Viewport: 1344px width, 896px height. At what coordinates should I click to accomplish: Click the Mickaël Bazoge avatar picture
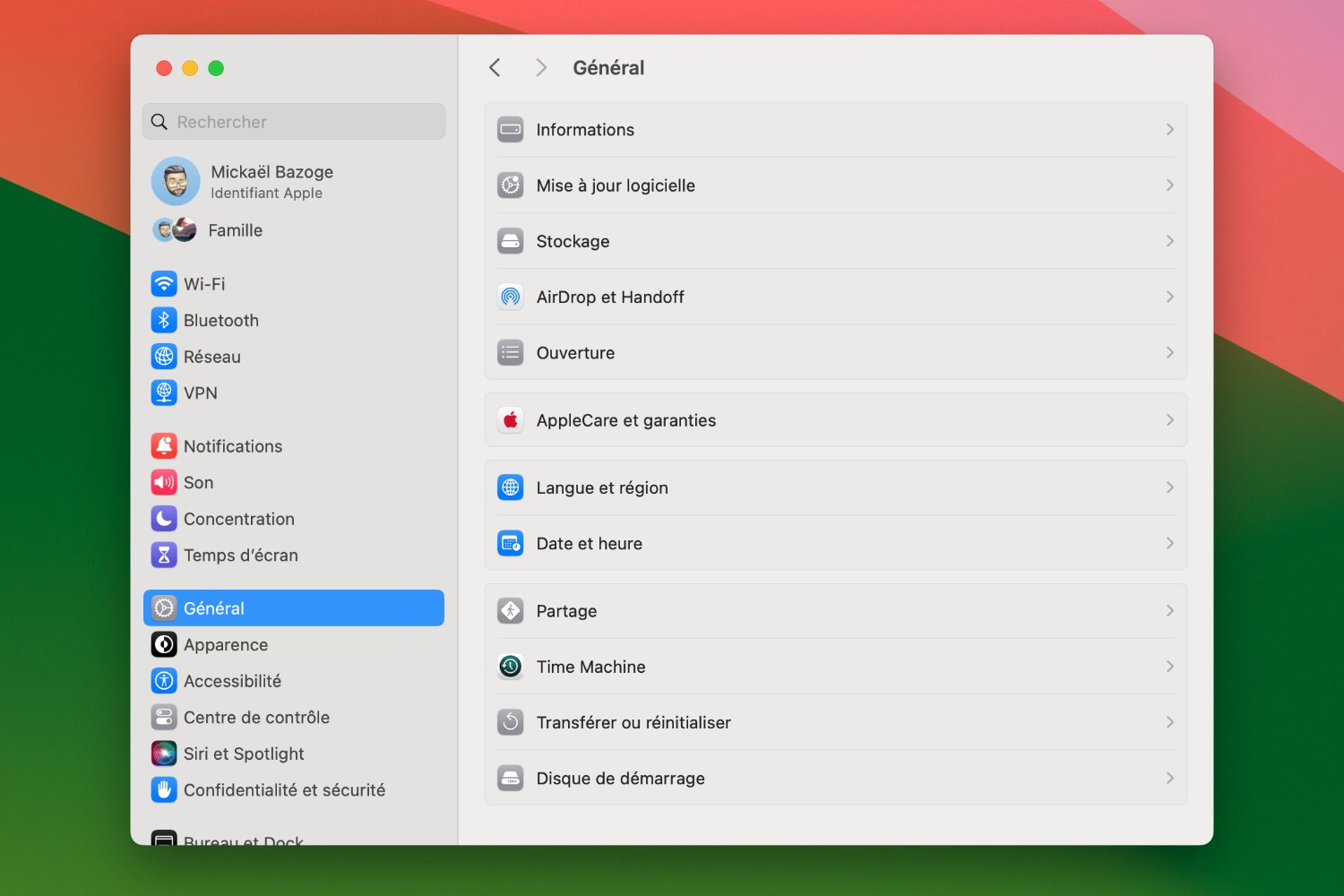[176, 181]
